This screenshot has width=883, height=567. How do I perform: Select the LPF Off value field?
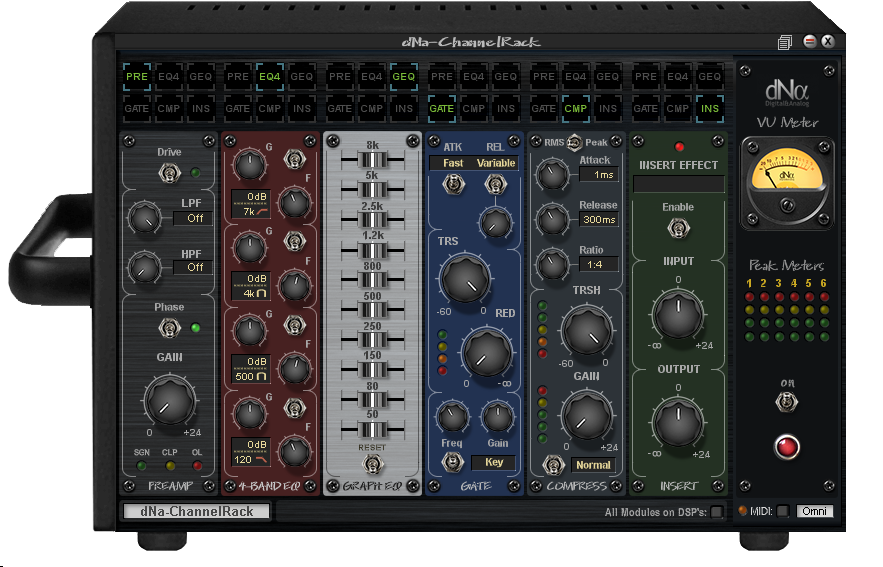tap(192, 218)
